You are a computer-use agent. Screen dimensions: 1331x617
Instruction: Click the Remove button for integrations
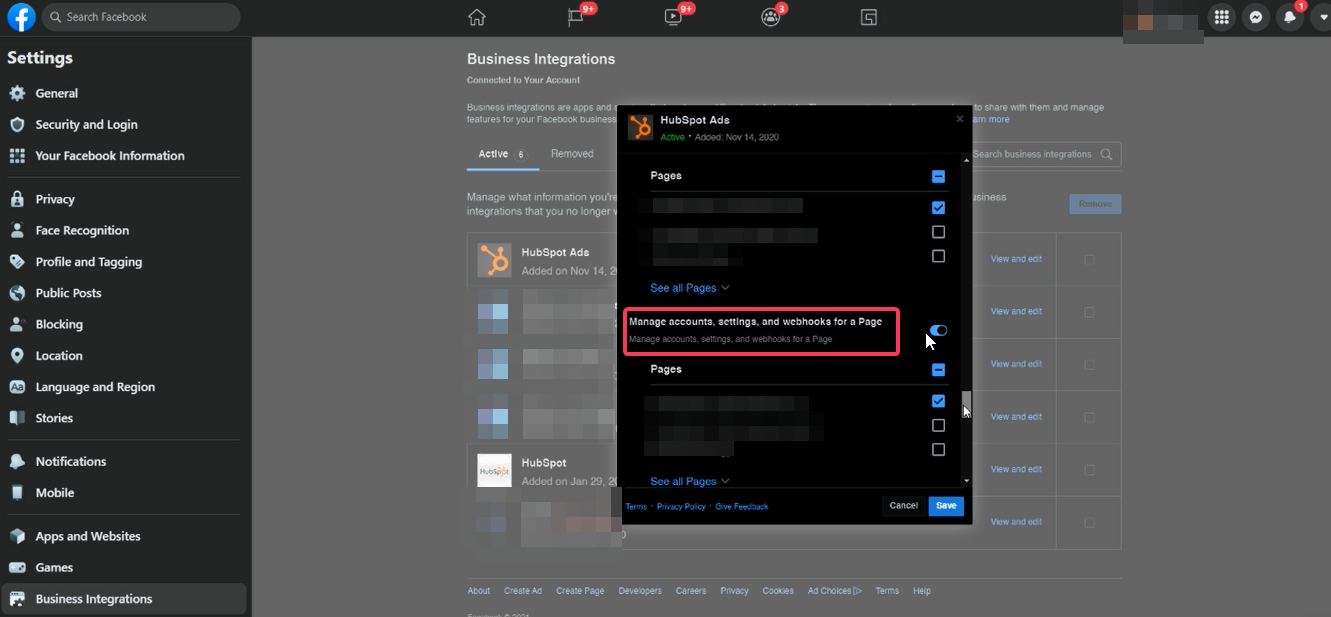click(x=1095, y=204)
